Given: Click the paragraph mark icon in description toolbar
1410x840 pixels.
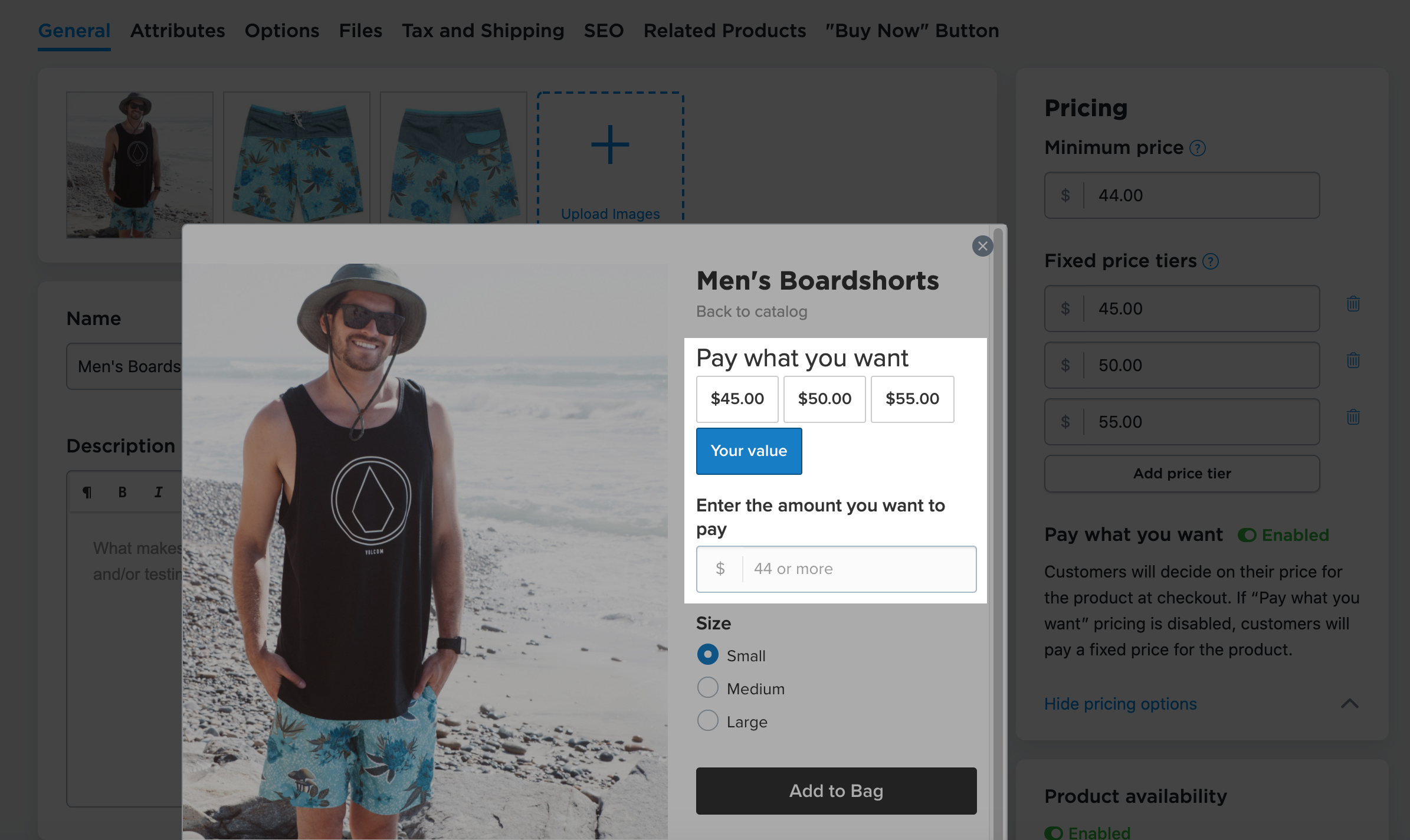Looking at the screenshot, I should coord(87,491).
